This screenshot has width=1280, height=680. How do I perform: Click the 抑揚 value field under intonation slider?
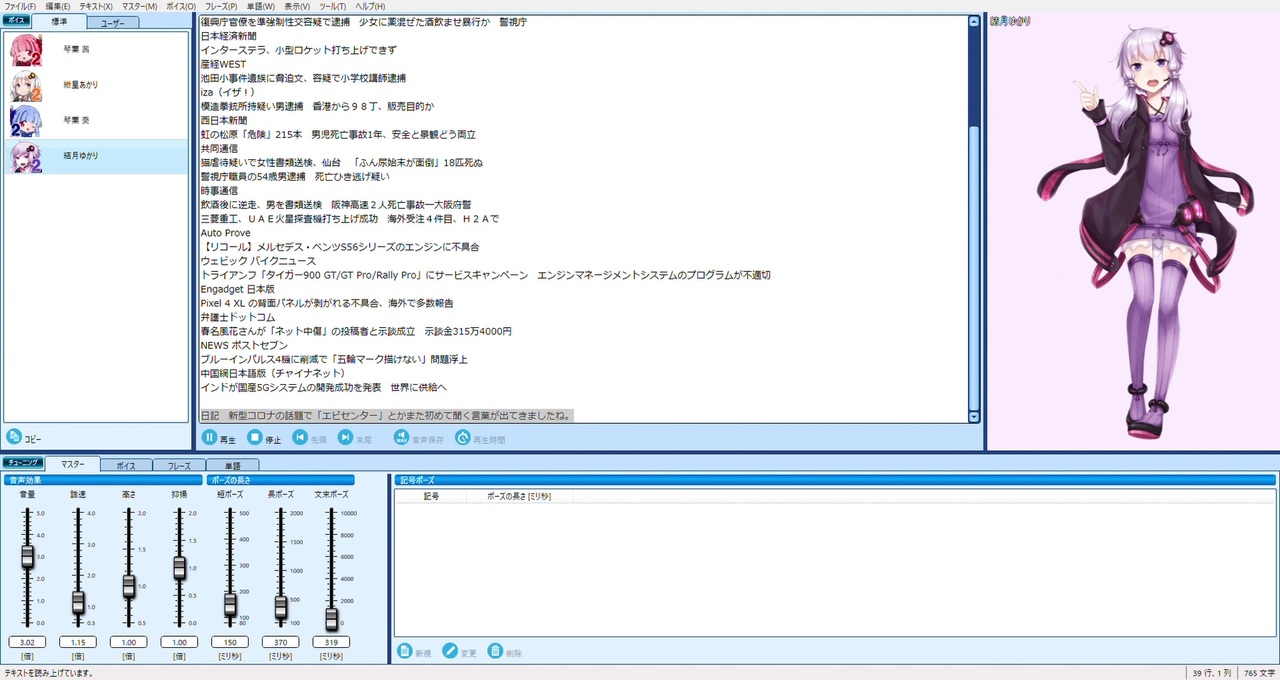coord(179,642)
